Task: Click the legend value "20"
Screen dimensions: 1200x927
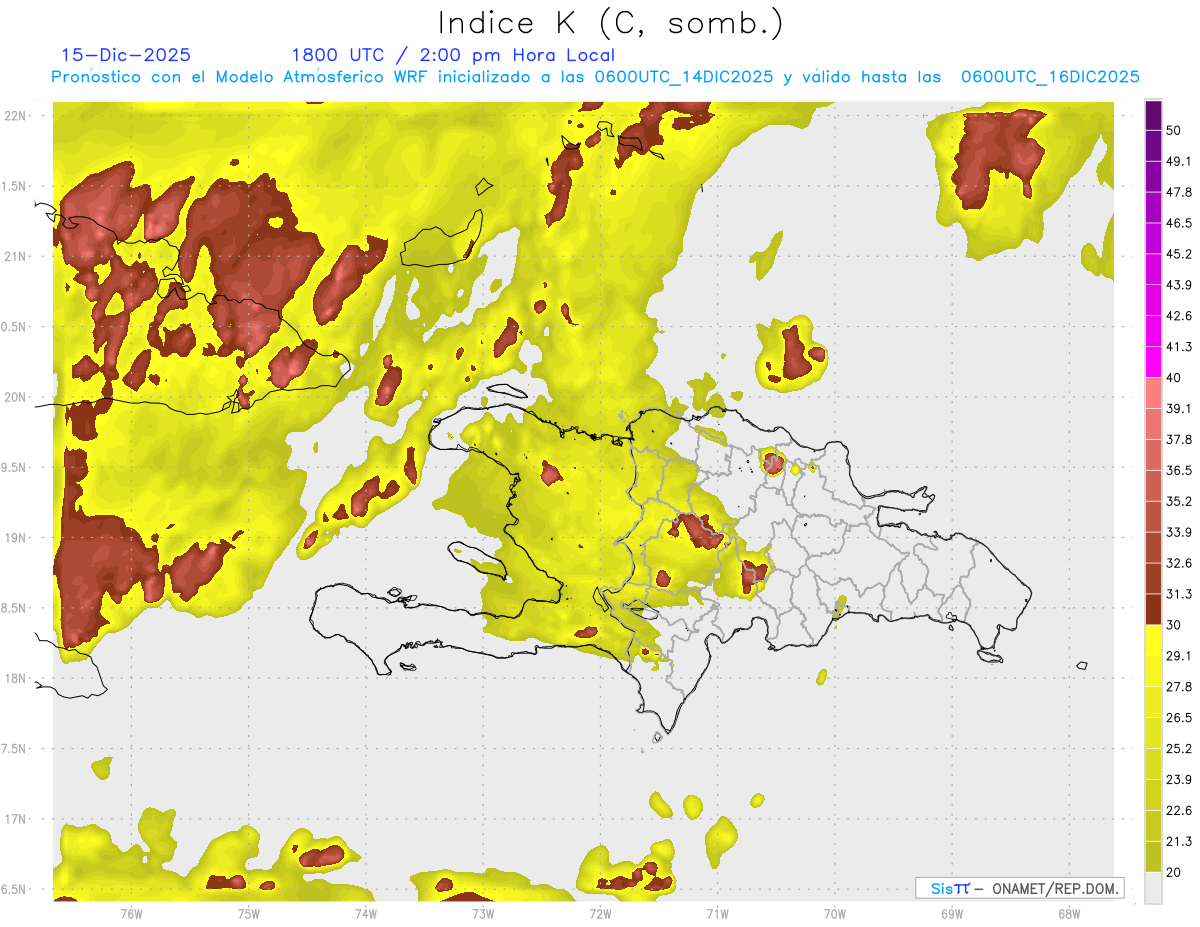Action: pos(1174,873)
